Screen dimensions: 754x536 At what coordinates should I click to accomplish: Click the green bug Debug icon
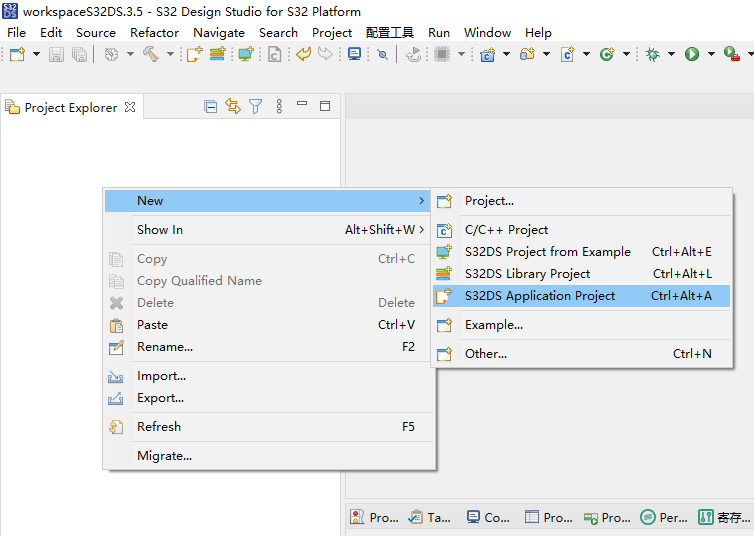653,54
